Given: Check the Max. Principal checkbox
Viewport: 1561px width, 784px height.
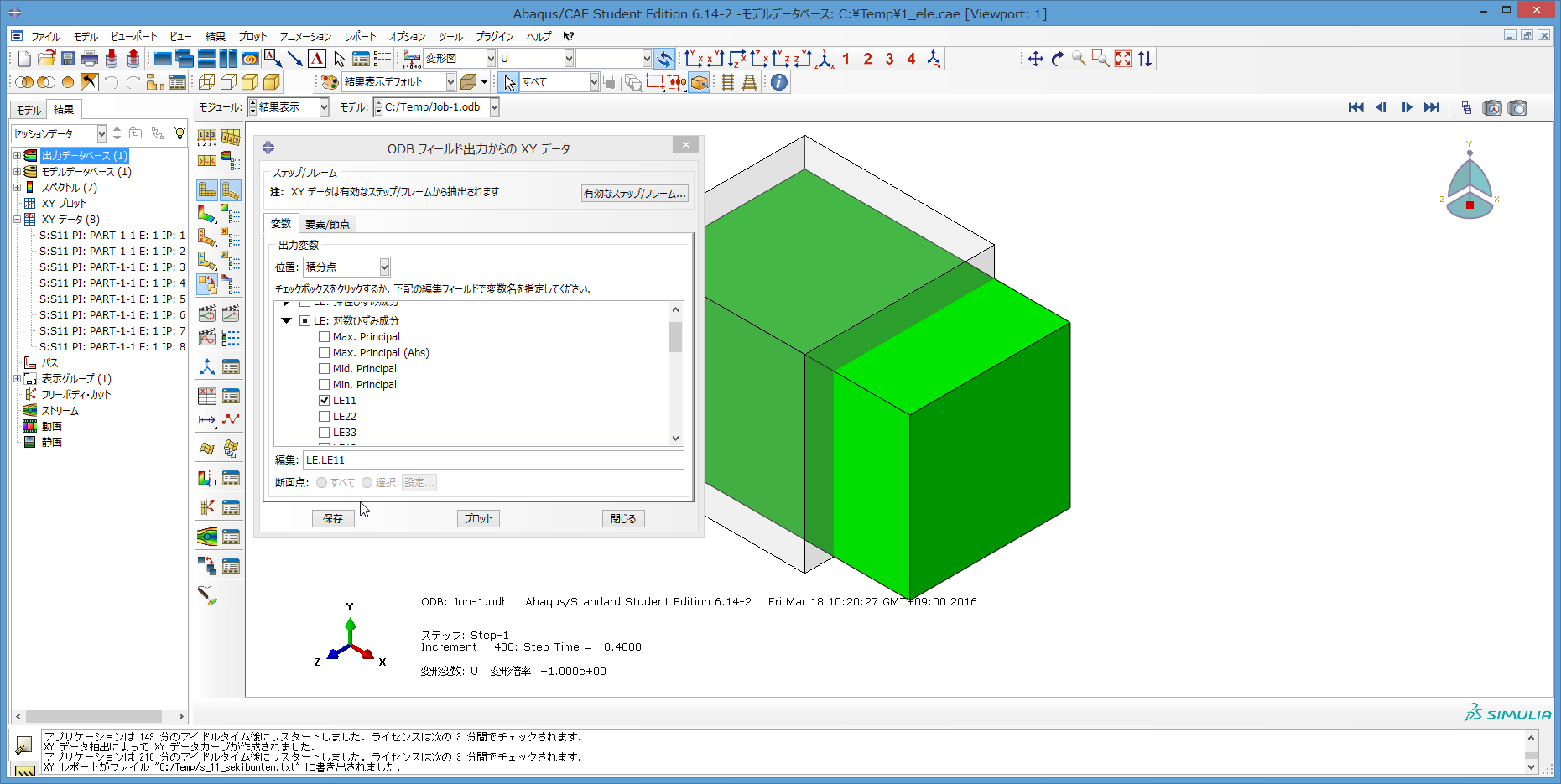Looking at the screenshot, I should 324,337.
